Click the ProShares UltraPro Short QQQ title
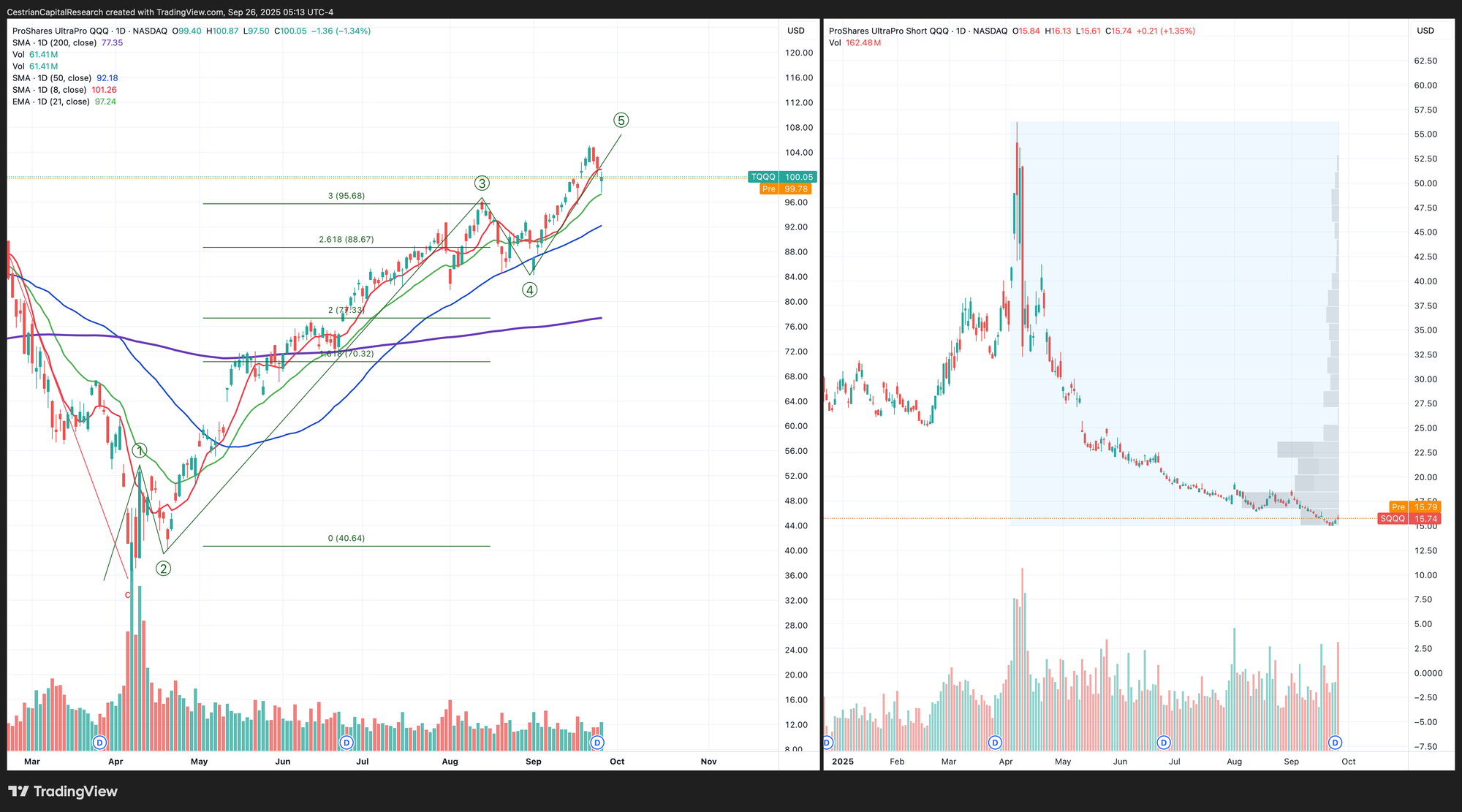 (889, 31)
